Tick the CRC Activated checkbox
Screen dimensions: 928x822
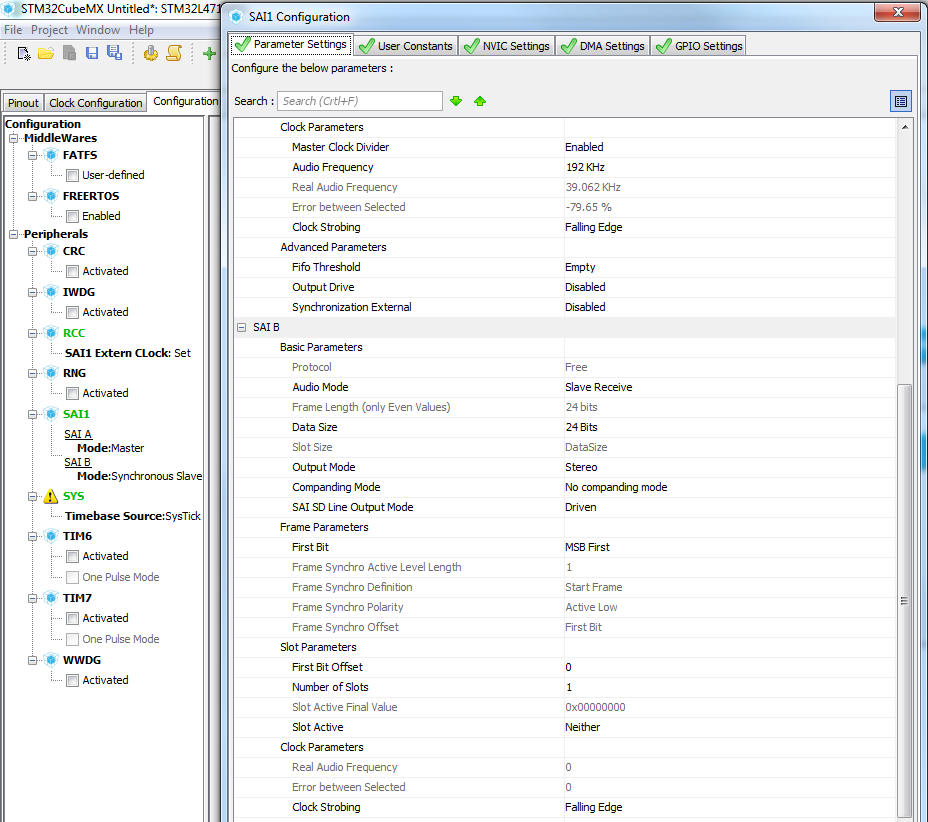click(73, 271)
